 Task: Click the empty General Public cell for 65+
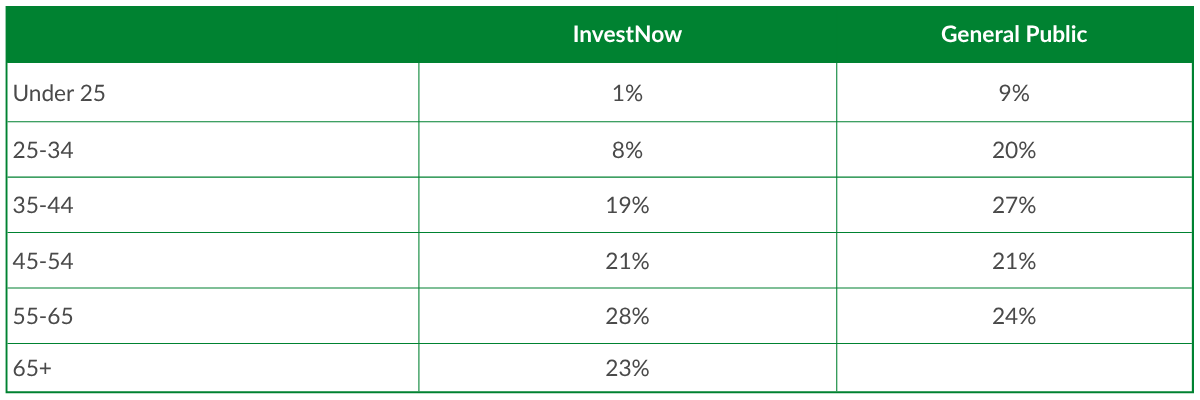[x=1014, y=368]
